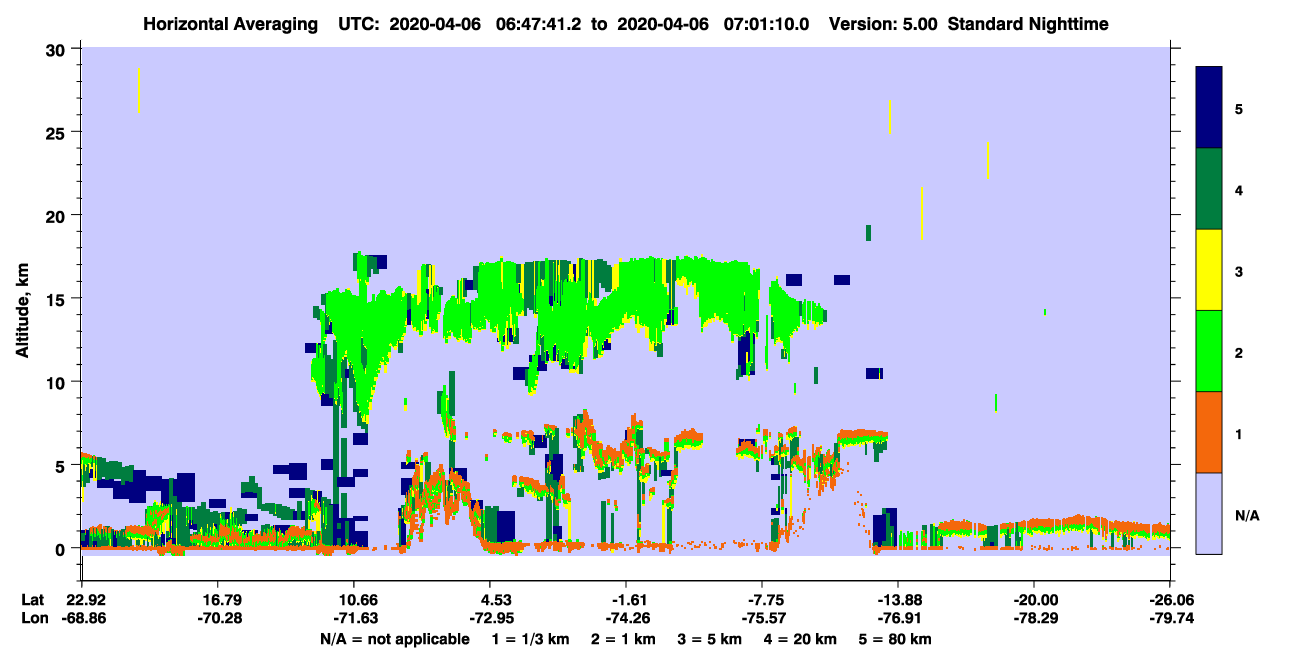Click the colorbar label 'N/A'

1246,514
